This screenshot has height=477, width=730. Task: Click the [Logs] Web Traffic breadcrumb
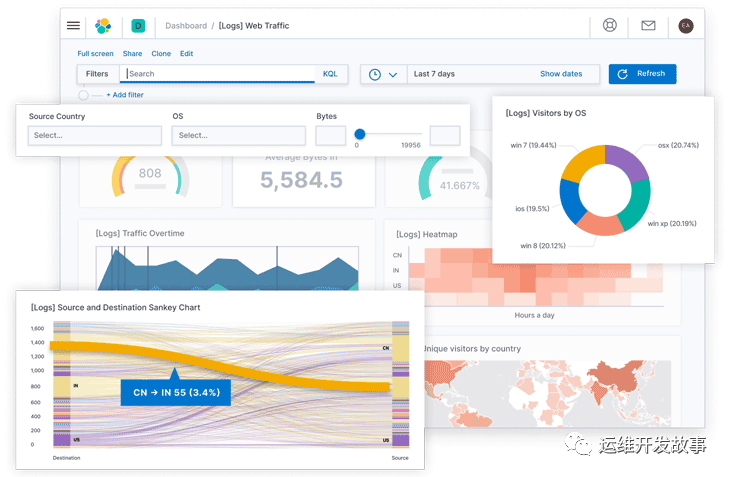(254, 26)
